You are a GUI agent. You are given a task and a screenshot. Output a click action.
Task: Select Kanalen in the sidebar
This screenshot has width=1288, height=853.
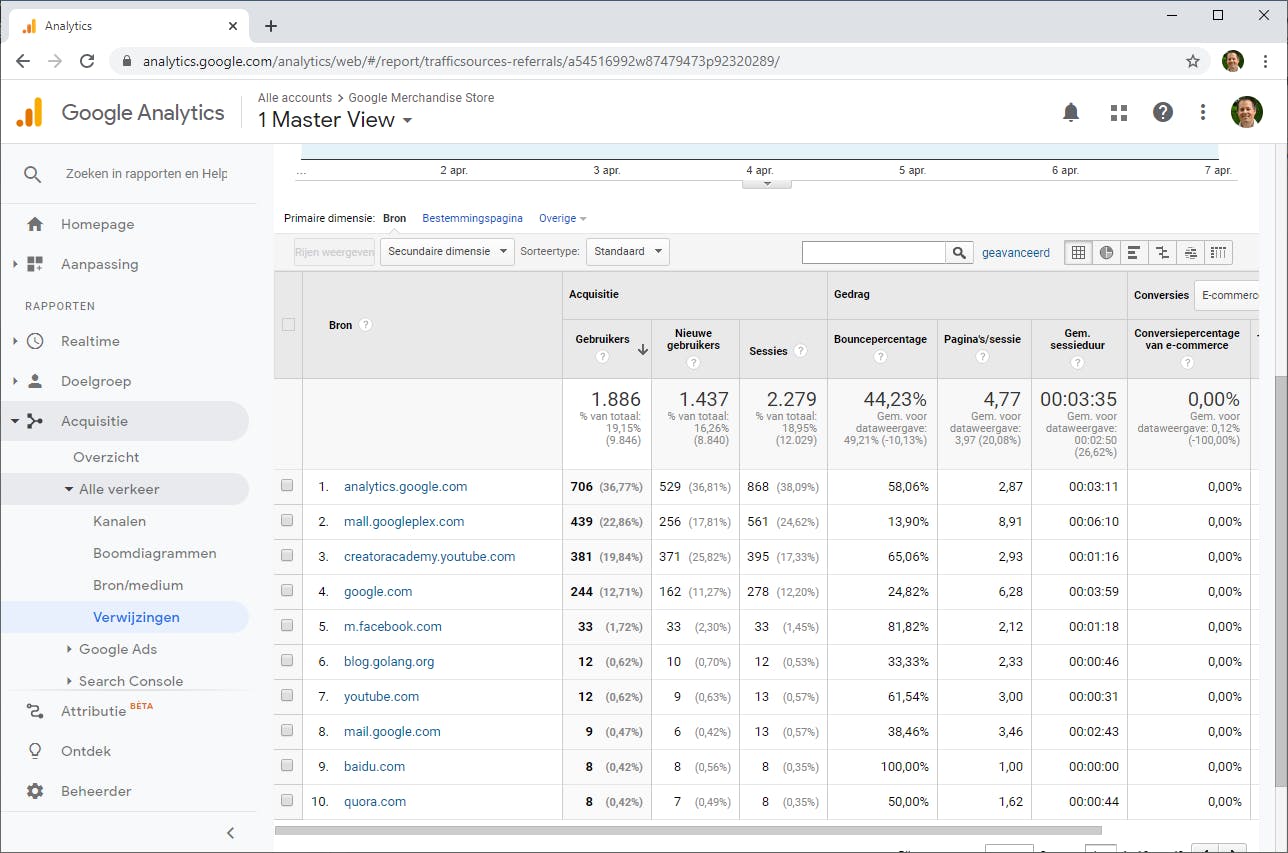click(x=119, y=521)
